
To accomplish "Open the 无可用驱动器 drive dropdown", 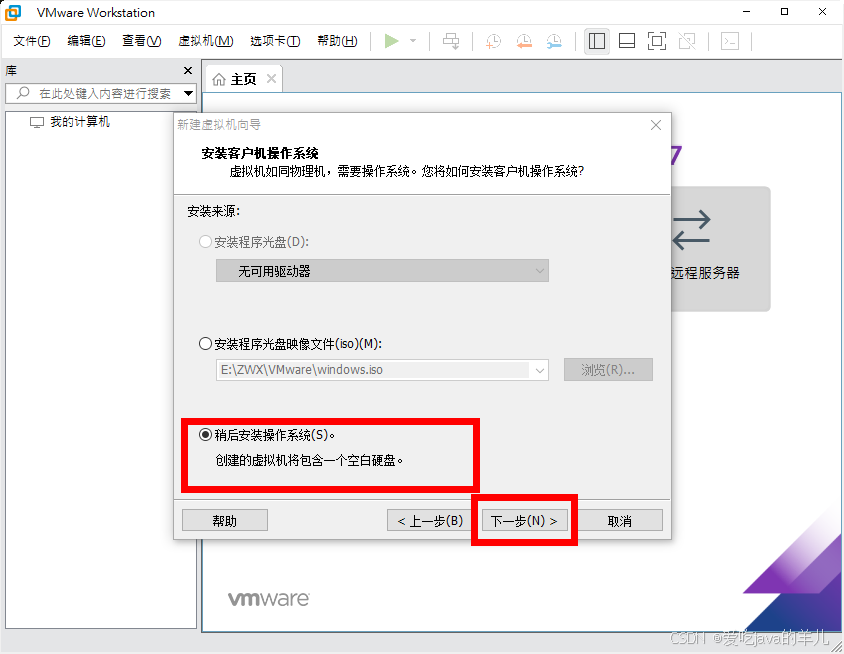I will click(x=382, y=271).
